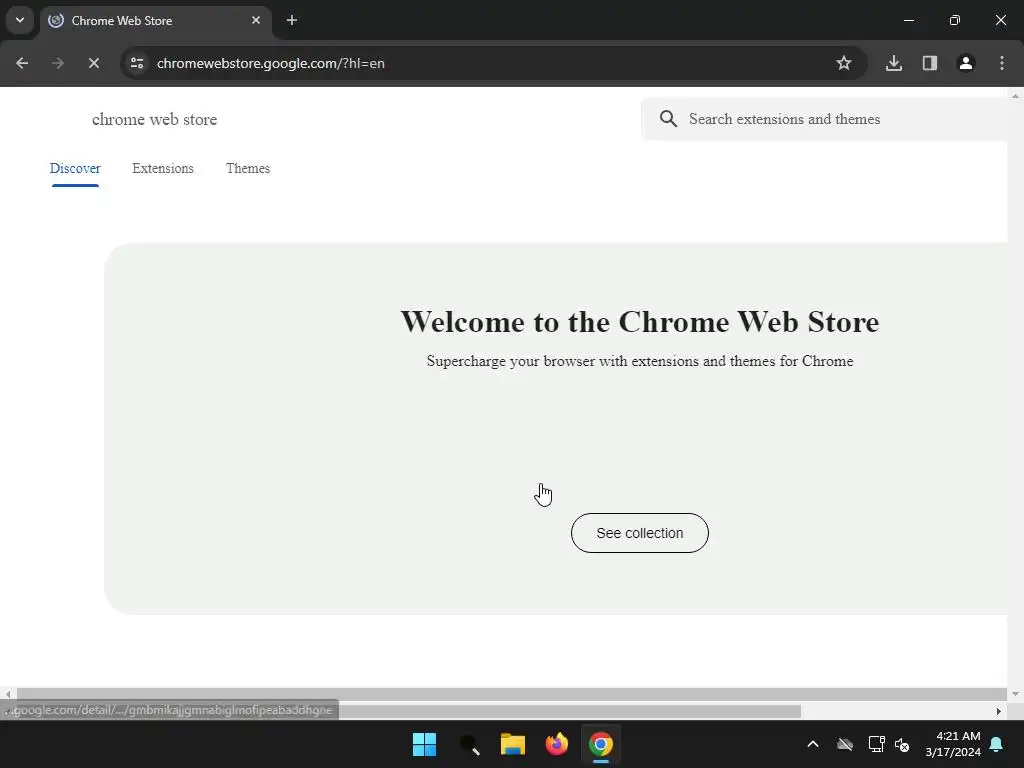Viewport: 1024px width, 768px height.
Task: Open the Chrome three-dot menu
Action: (x=1002, y=63)
